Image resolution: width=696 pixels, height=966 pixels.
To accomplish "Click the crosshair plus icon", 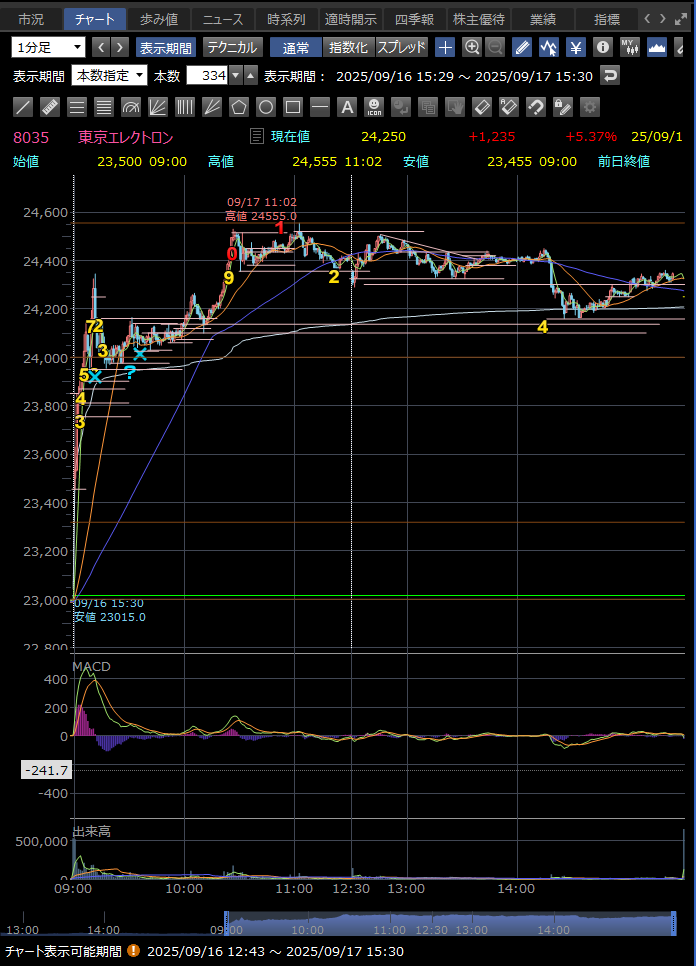I will tap(446, 47).
